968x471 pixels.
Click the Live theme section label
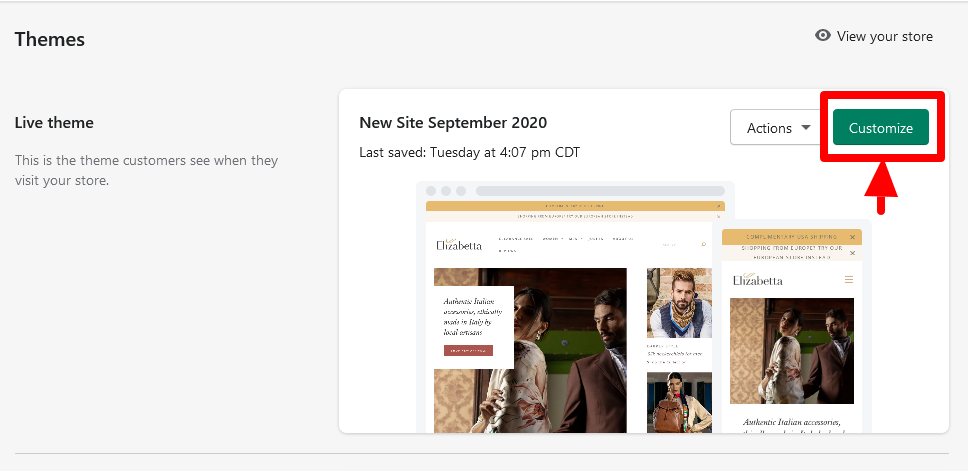tap(54, 123)
